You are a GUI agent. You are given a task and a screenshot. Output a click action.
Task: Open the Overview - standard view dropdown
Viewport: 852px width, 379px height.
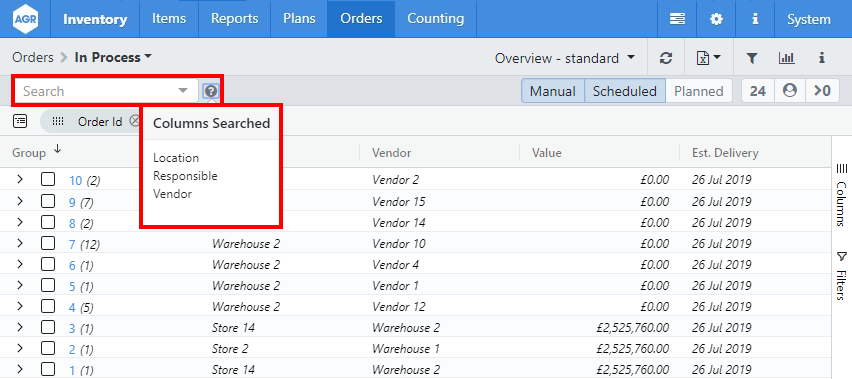(565, 58)
